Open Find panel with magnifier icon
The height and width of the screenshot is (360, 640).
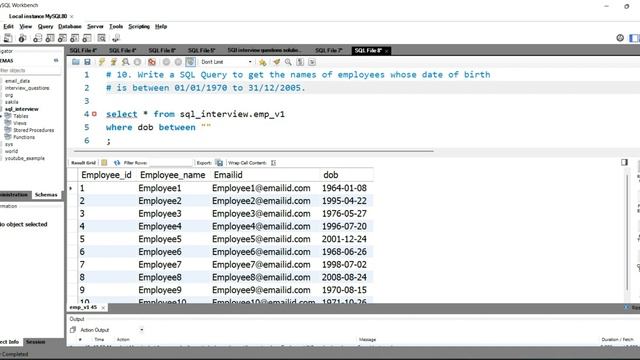(x=288, y=62)
